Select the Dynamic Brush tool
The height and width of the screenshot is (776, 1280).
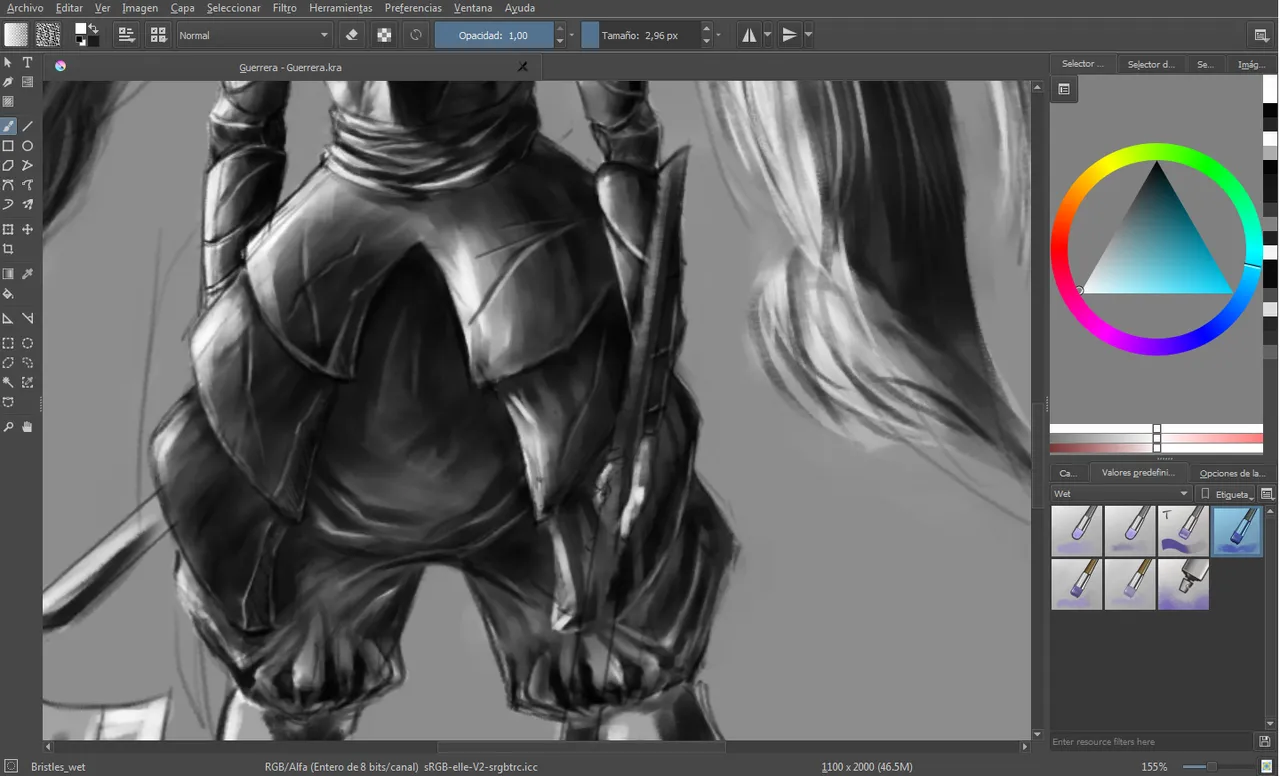[8, 204]
